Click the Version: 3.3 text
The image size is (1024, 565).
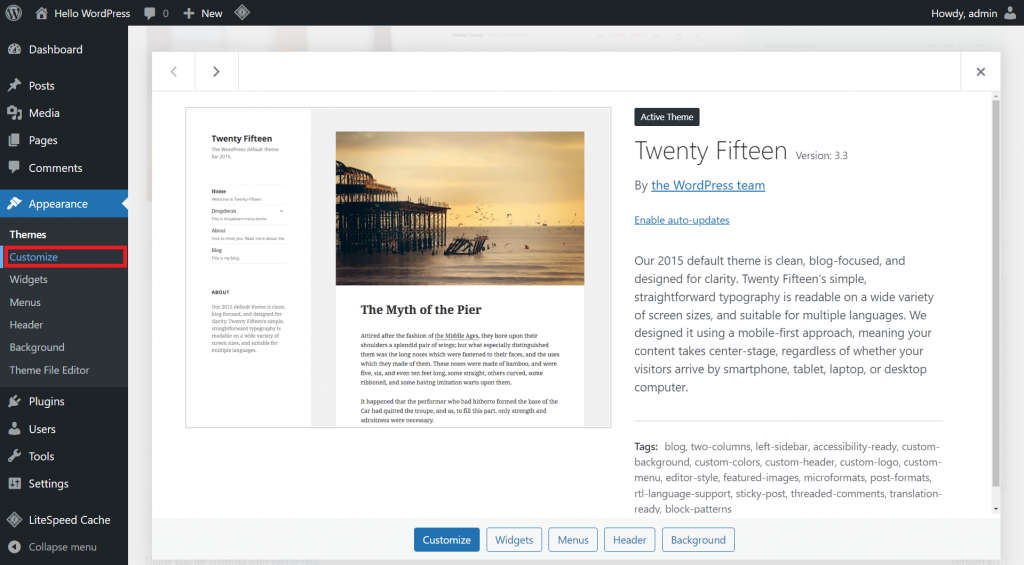pyautogui.click(x=822, y=155)
